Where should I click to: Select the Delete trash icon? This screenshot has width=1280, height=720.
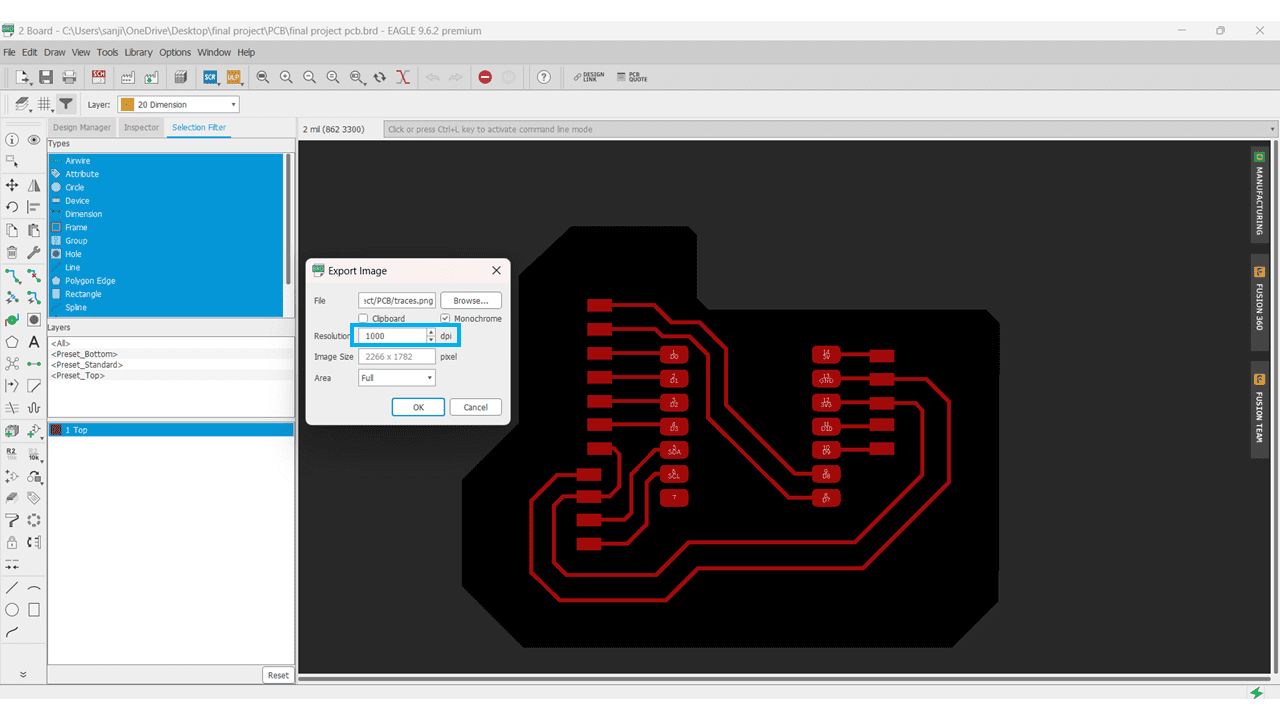12,252
